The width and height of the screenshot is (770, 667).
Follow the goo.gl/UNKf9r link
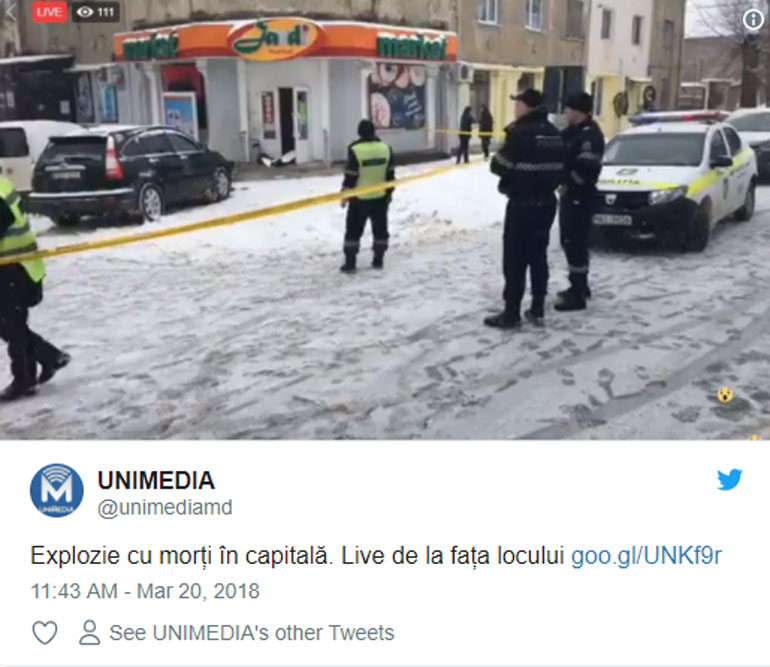pos(646,556)
